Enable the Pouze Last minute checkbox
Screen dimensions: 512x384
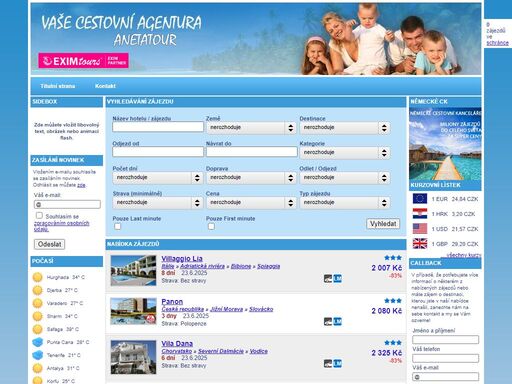pyautogui.click(x=117, y=226)
